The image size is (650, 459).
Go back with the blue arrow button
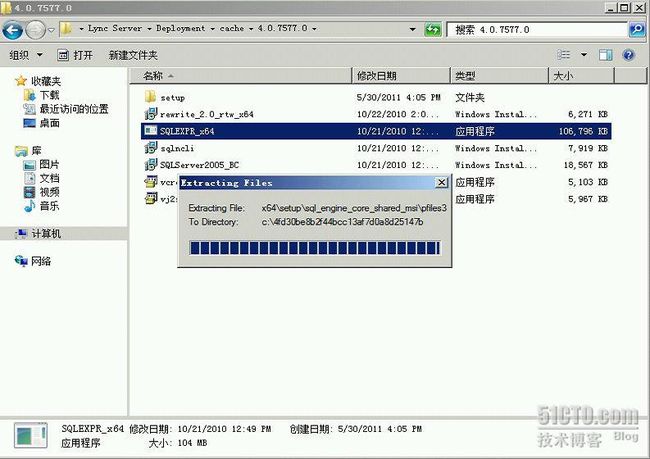tap(13, 30)
